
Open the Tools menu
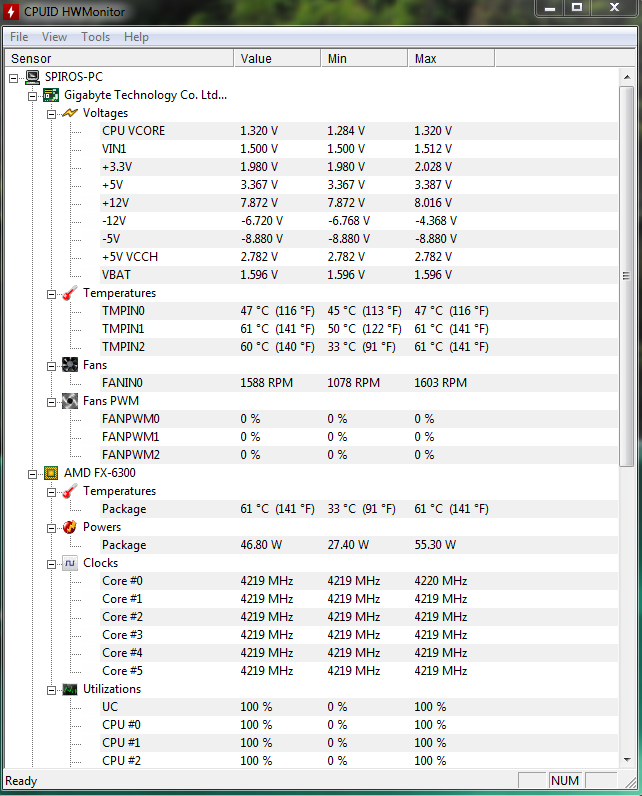pos(95,37)
